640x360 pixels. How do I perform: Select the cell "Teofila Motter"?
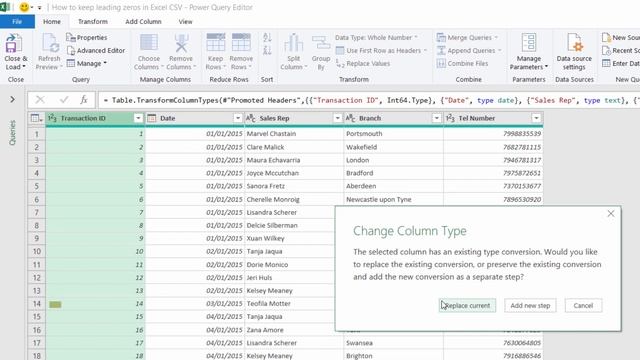[294, 304]
